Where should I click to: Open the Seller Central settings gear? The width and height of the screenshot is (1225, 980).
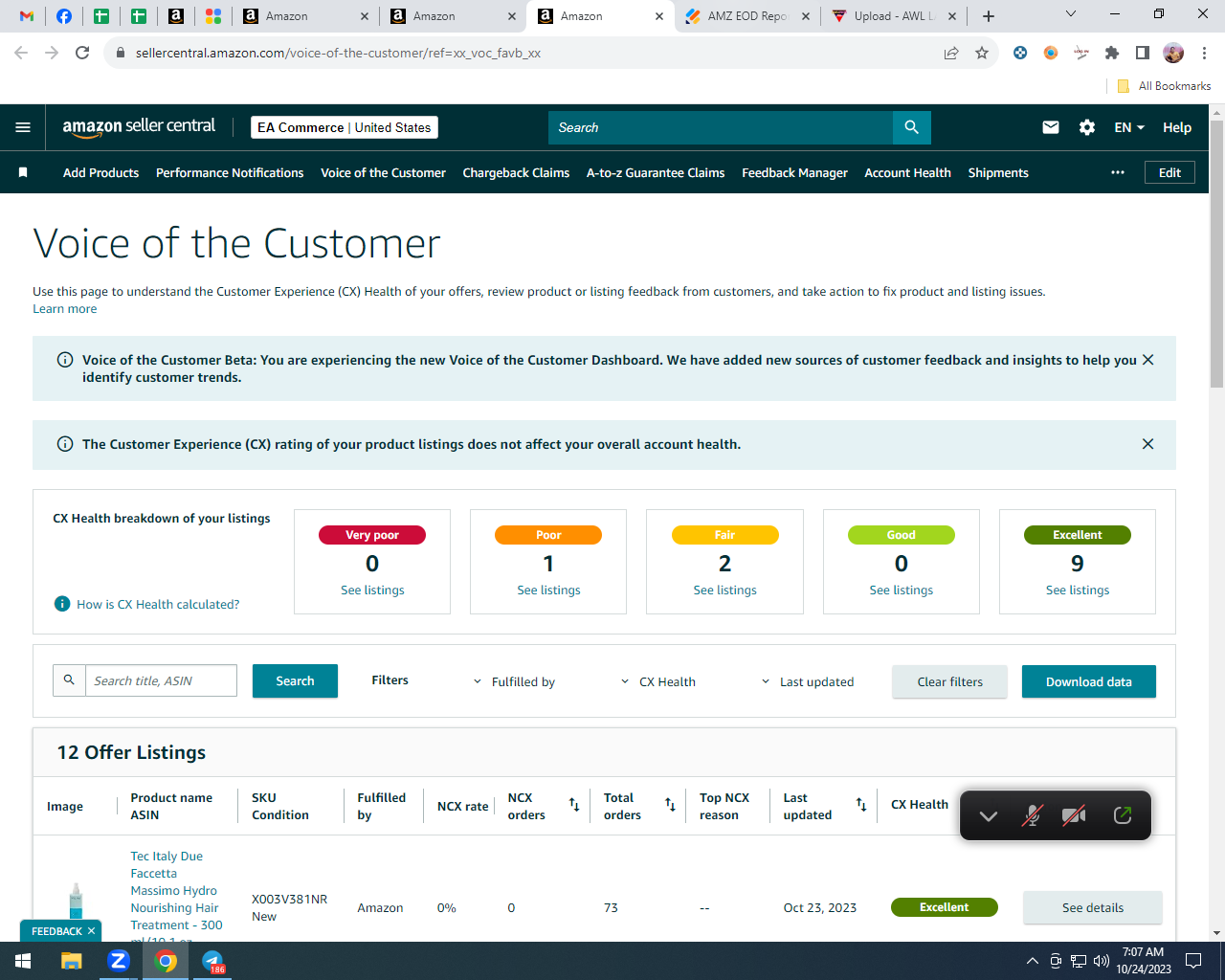pyautogui.click(x=1087, y=127)
